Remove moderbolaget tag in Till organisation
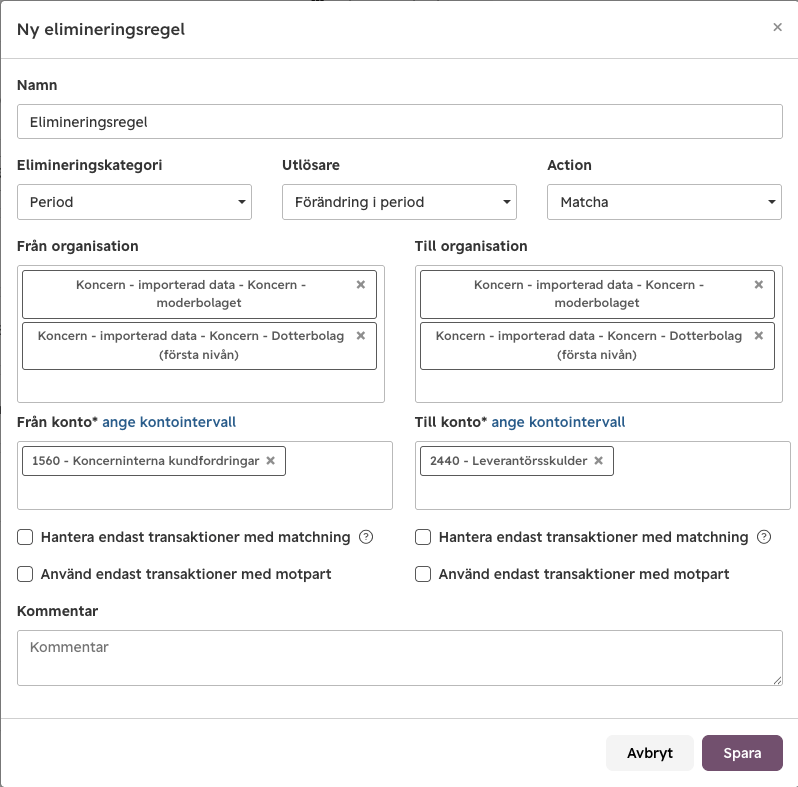798x787 pixels. [759, 285]
